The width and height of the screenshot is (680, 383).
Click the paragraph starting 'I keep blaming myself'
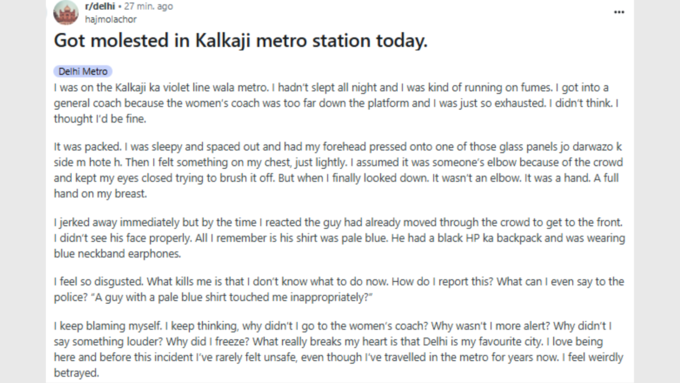(x=338, y=349)
